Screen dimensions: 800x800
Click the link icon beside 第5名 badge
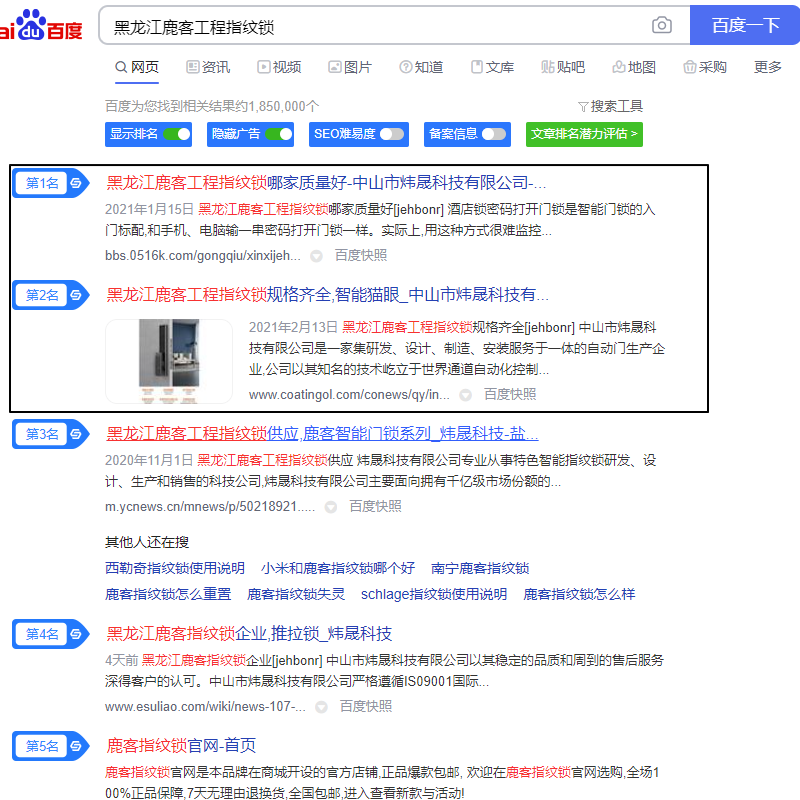76,746
